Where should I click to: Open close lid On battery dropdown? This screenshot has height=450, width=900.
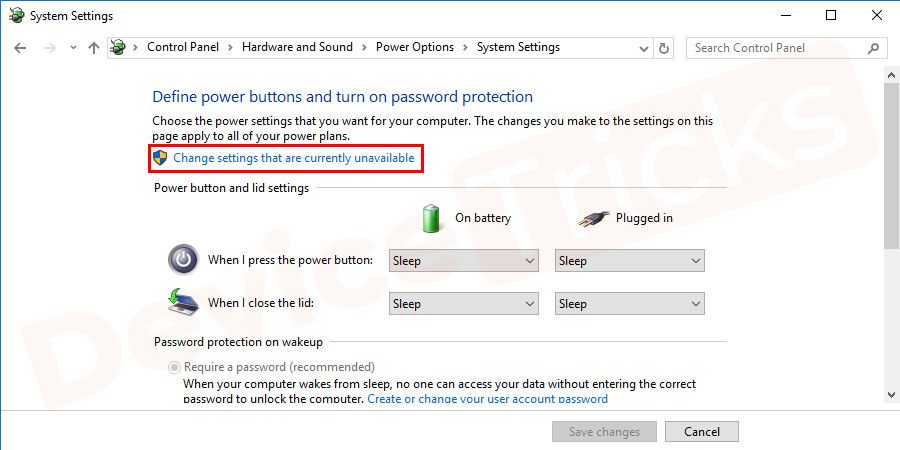pos(465,304)
